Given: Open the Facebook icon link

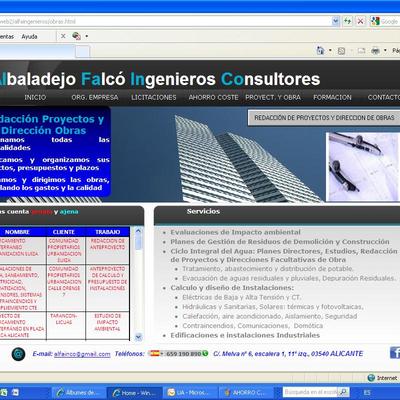Looking at the screenshot, I should tap(395, 353).
